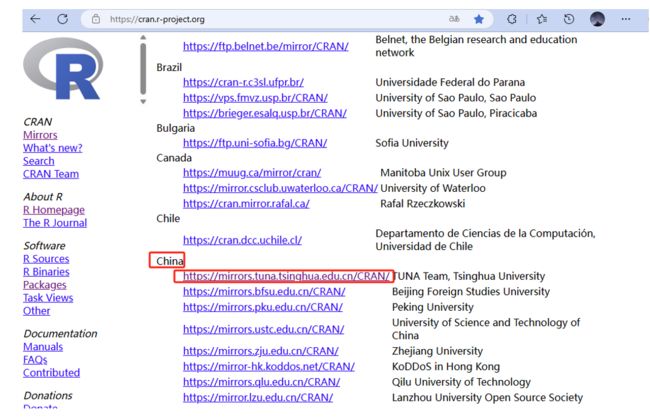Screen dimensions: 650x417
Task: Click the University of Waterloo text
Action: click(x=433, y=189)
